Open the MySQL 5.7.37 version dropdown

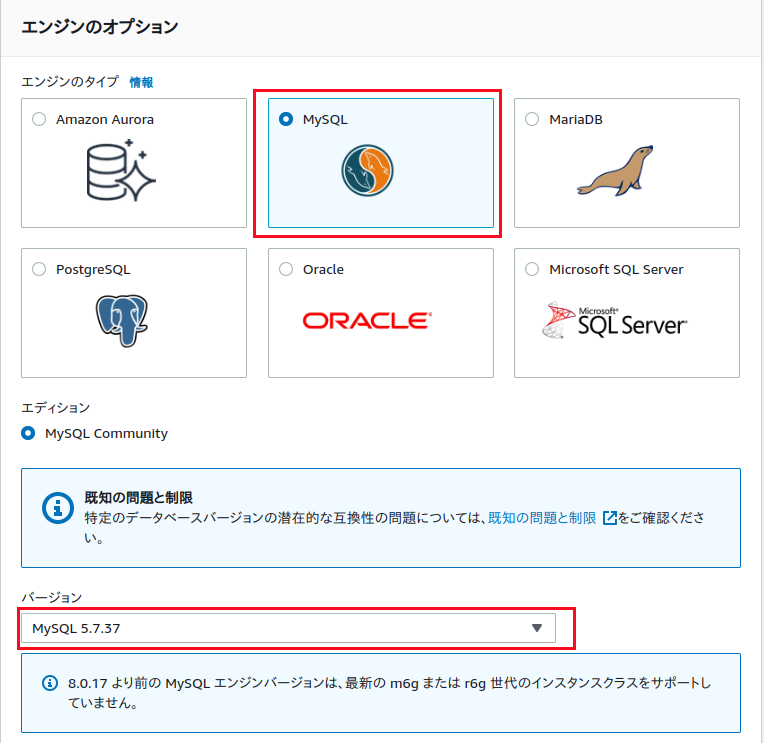288,629
